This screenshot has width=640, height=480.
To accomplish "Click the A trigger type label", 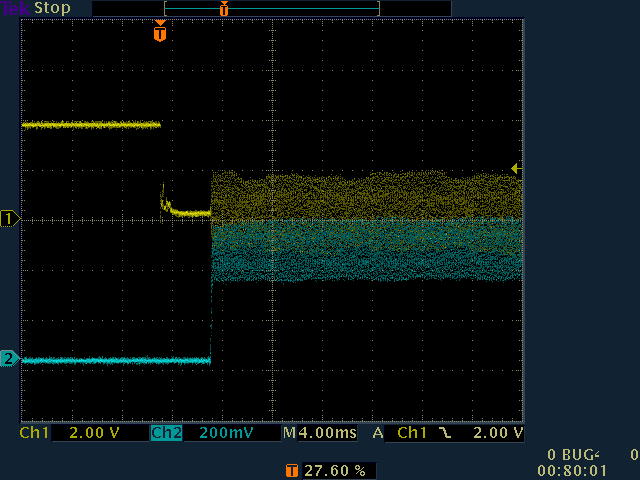I will [378, 434].
